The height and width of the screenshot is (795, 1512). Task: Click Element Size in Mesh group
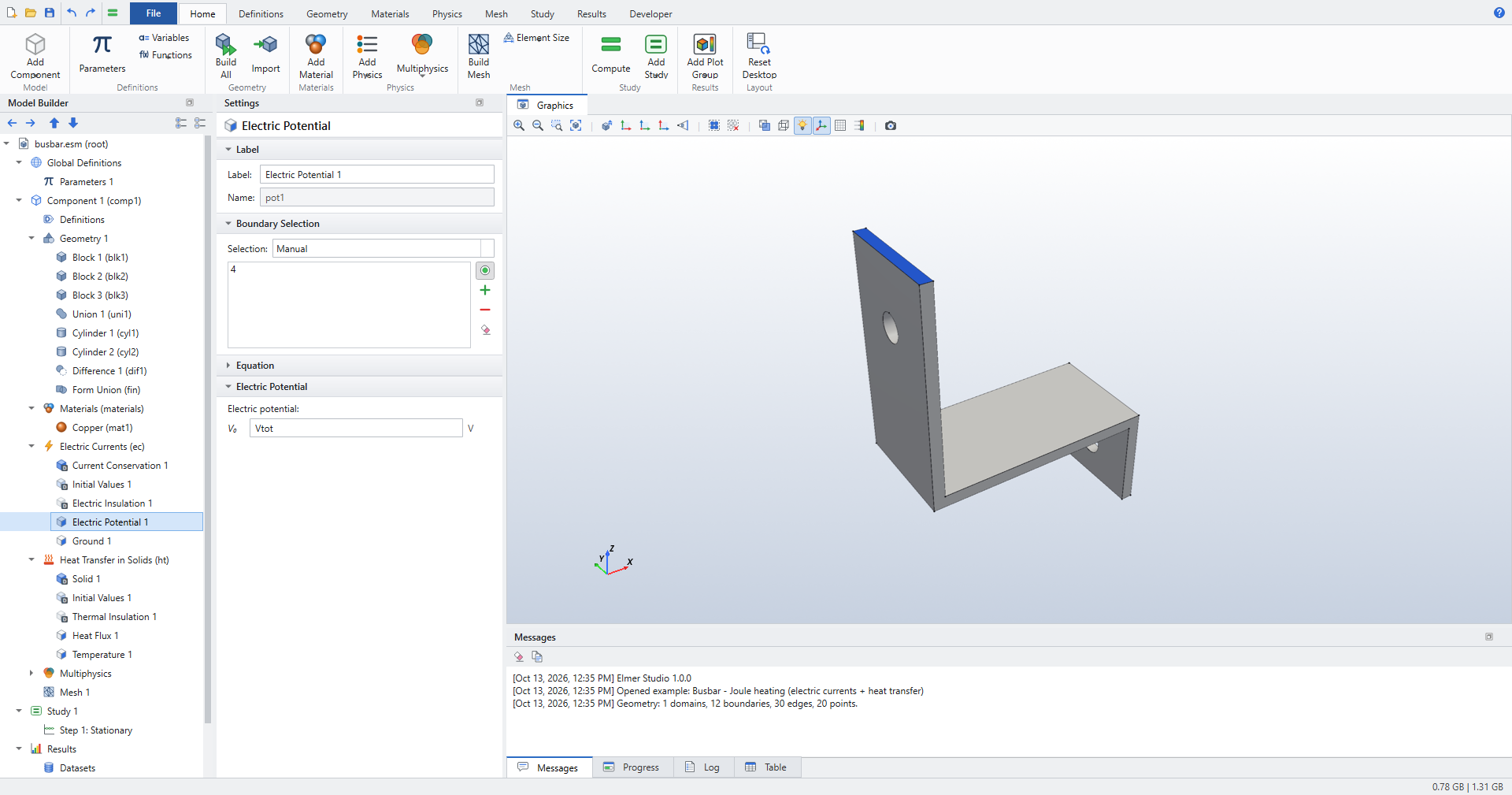536,38
